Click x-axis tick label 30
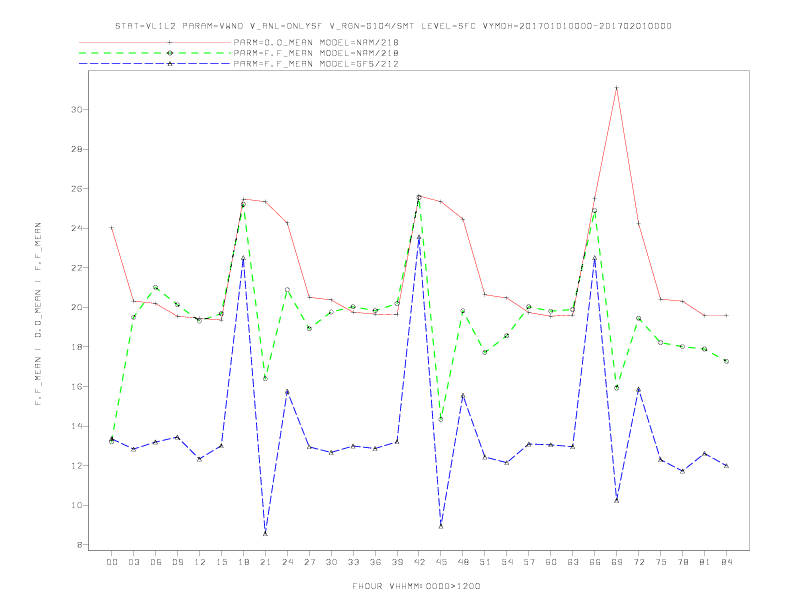The height and width of the screenshot is (612, 792). pos(331,562)
